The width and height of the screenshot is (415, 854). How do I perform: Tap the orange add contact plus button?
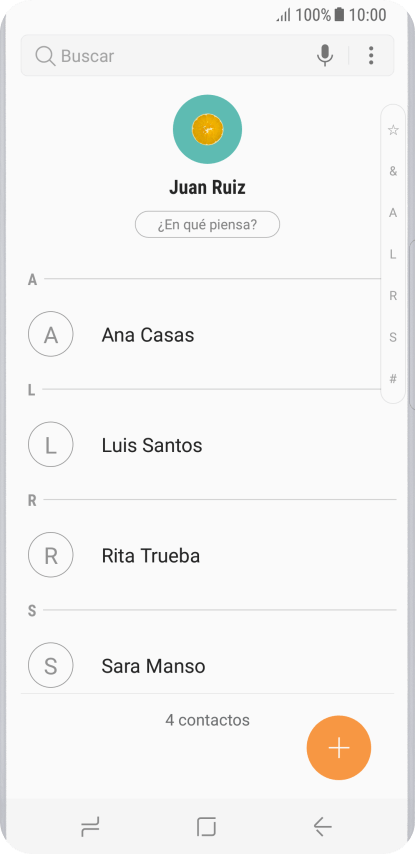(339, 748)
